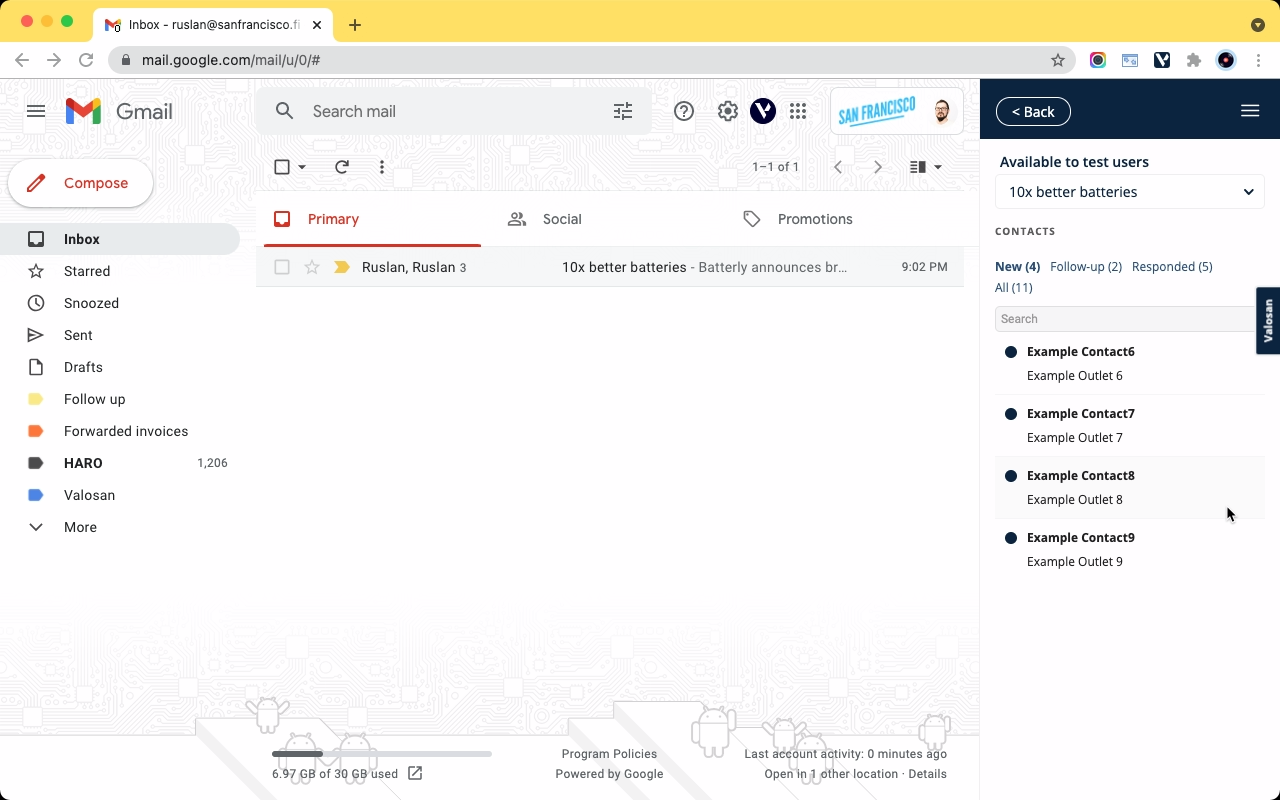1280x800 pixels.
Task: Filter contacts by Follow-up (2)
Action: pos(1086,266)
